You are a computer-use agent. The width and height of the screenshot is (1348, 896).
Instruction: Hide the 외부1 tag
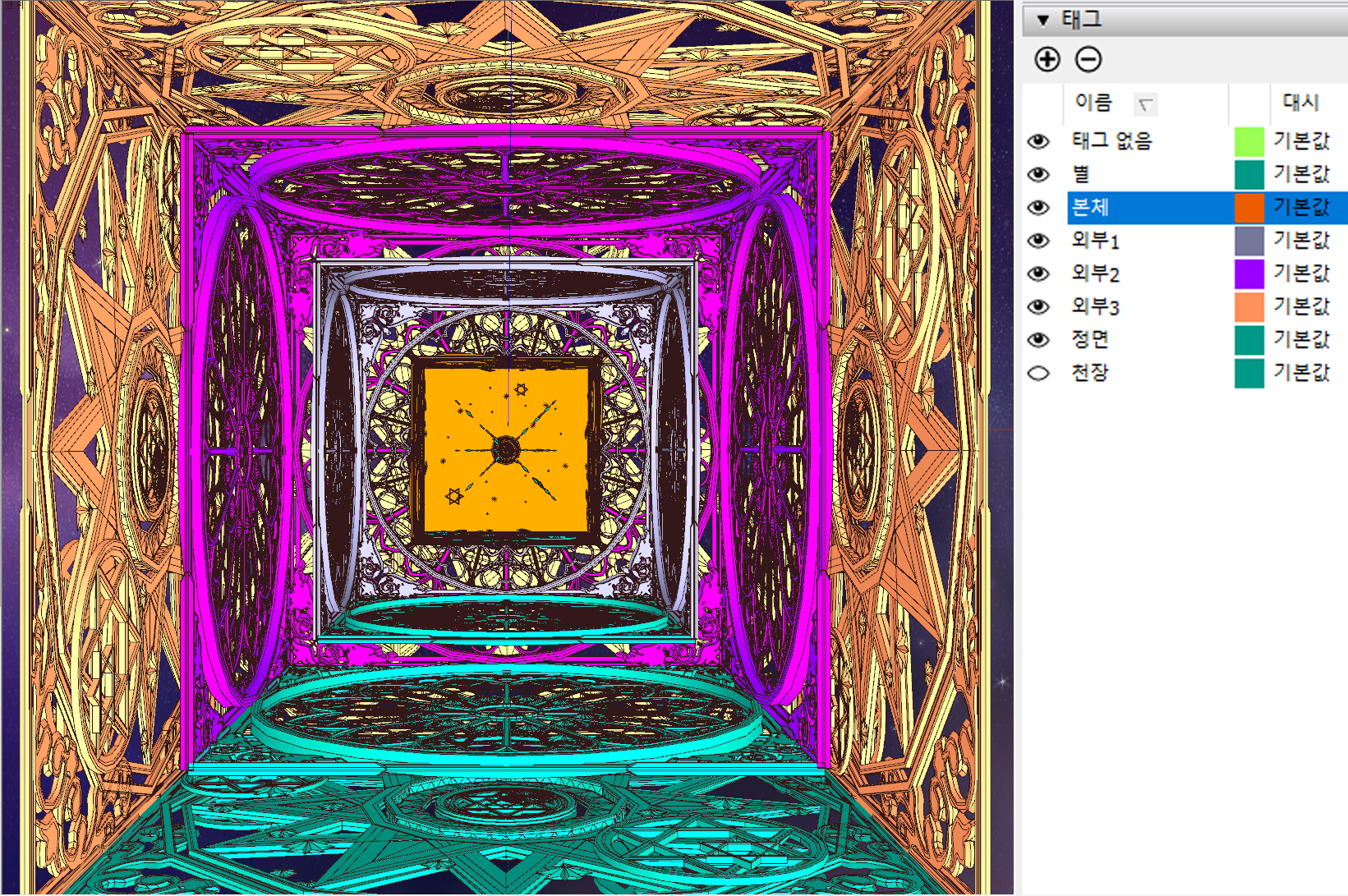(x=1038, y=241)
